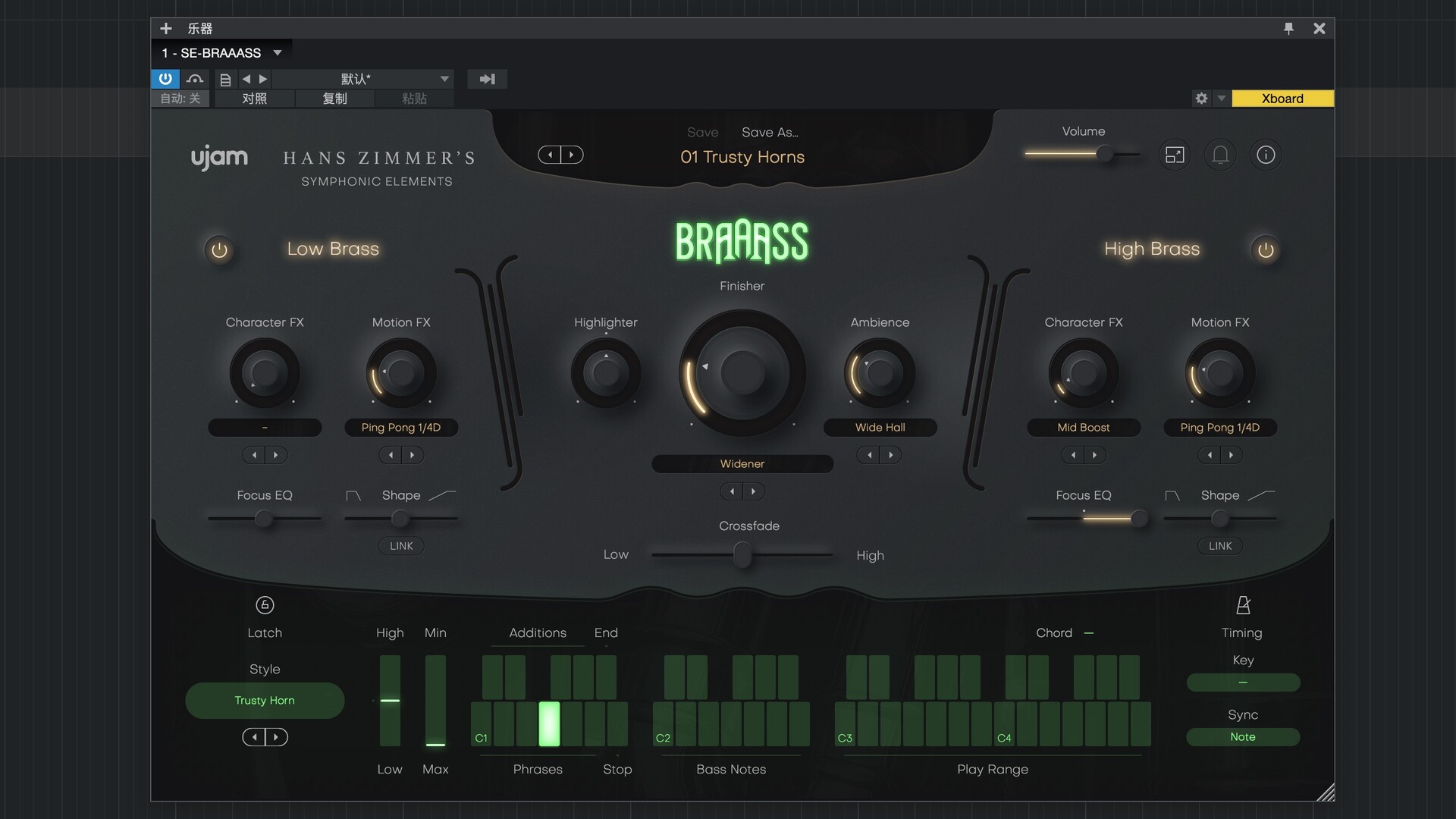
Task: Click the High Brass Focus EQ slider handle
Action: coord(1138,519)
